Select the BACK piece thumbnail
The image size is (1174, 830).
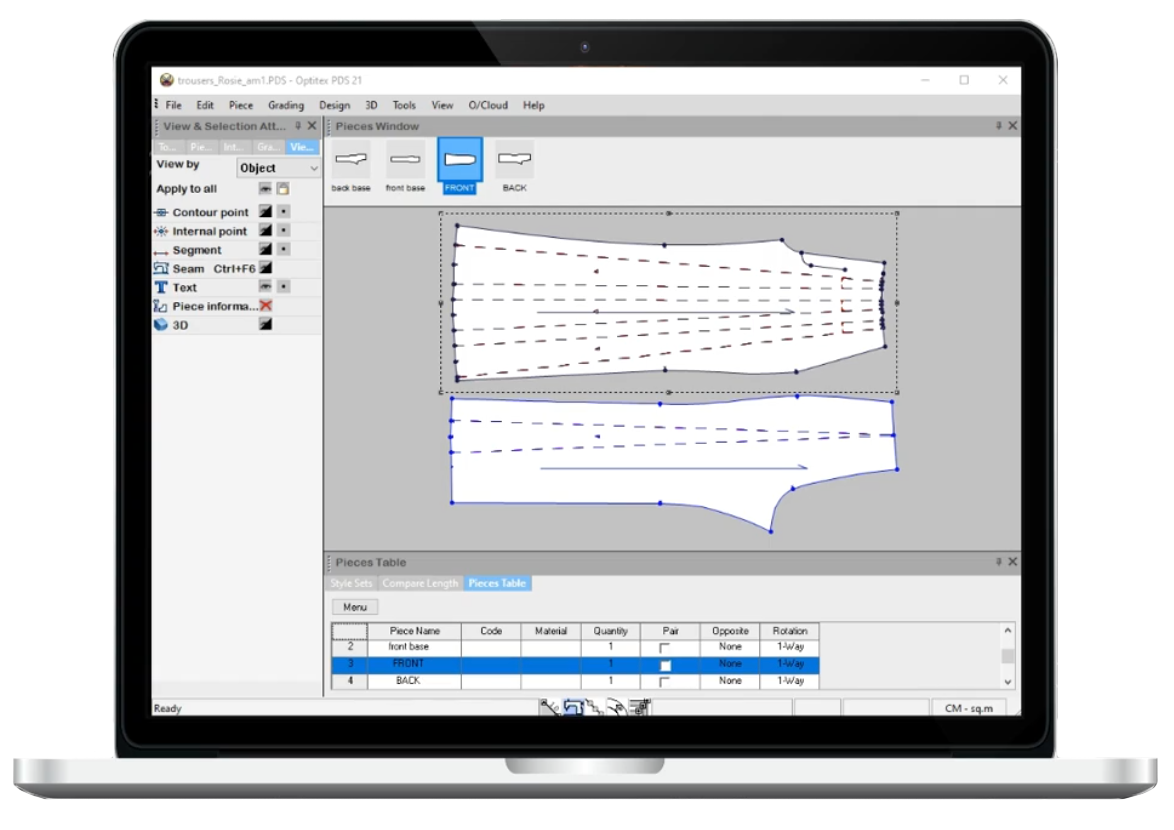pyautogui.click(x=514, y=161)
